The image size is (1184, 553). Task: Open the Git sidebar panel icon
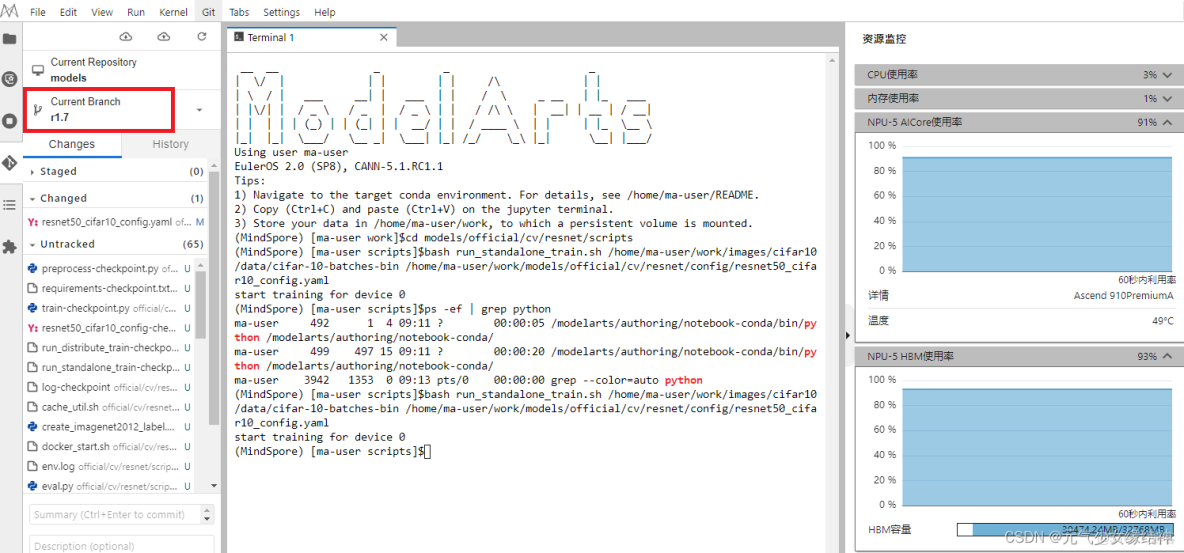pos(10,162)
